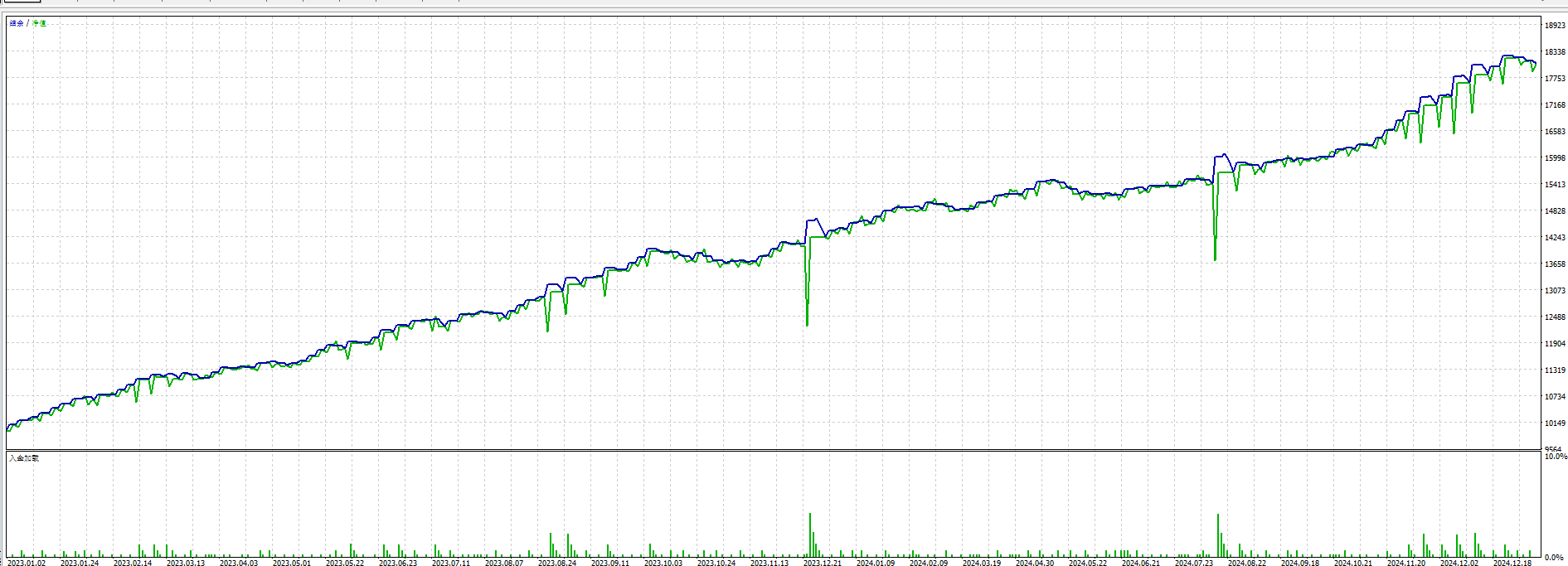Click the 2023.08.07 date label
The width and height of the screenshot is (1568, 566).
[504, 563]
